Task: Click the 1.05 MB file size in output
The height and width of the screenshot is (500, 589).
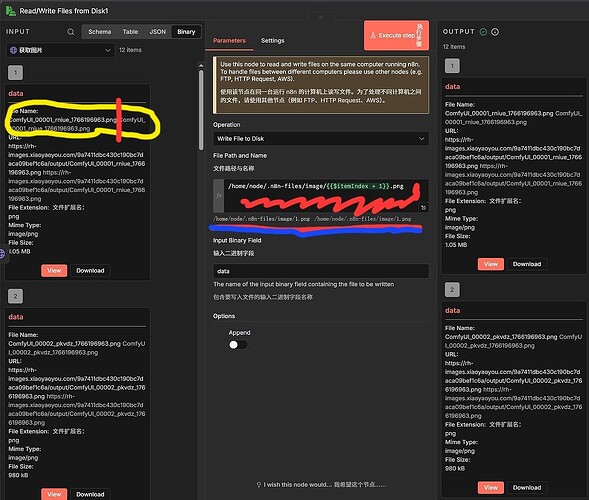Action: (456, 245)
